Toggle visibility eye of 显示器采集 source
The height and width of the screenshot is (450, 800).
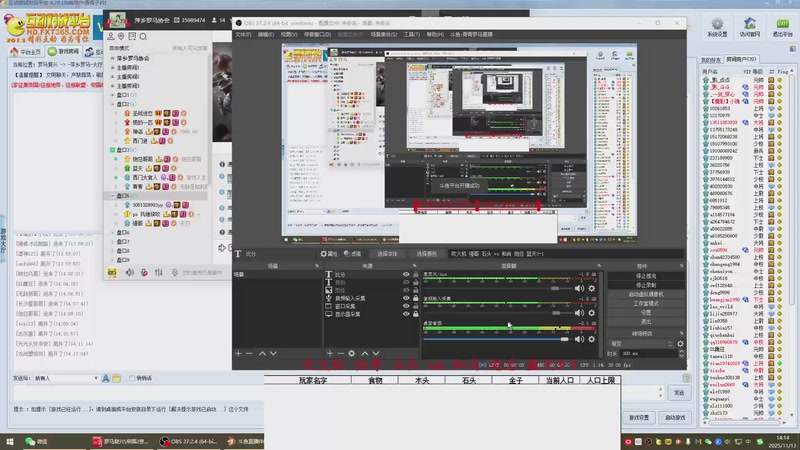click(x=406, y=314)
